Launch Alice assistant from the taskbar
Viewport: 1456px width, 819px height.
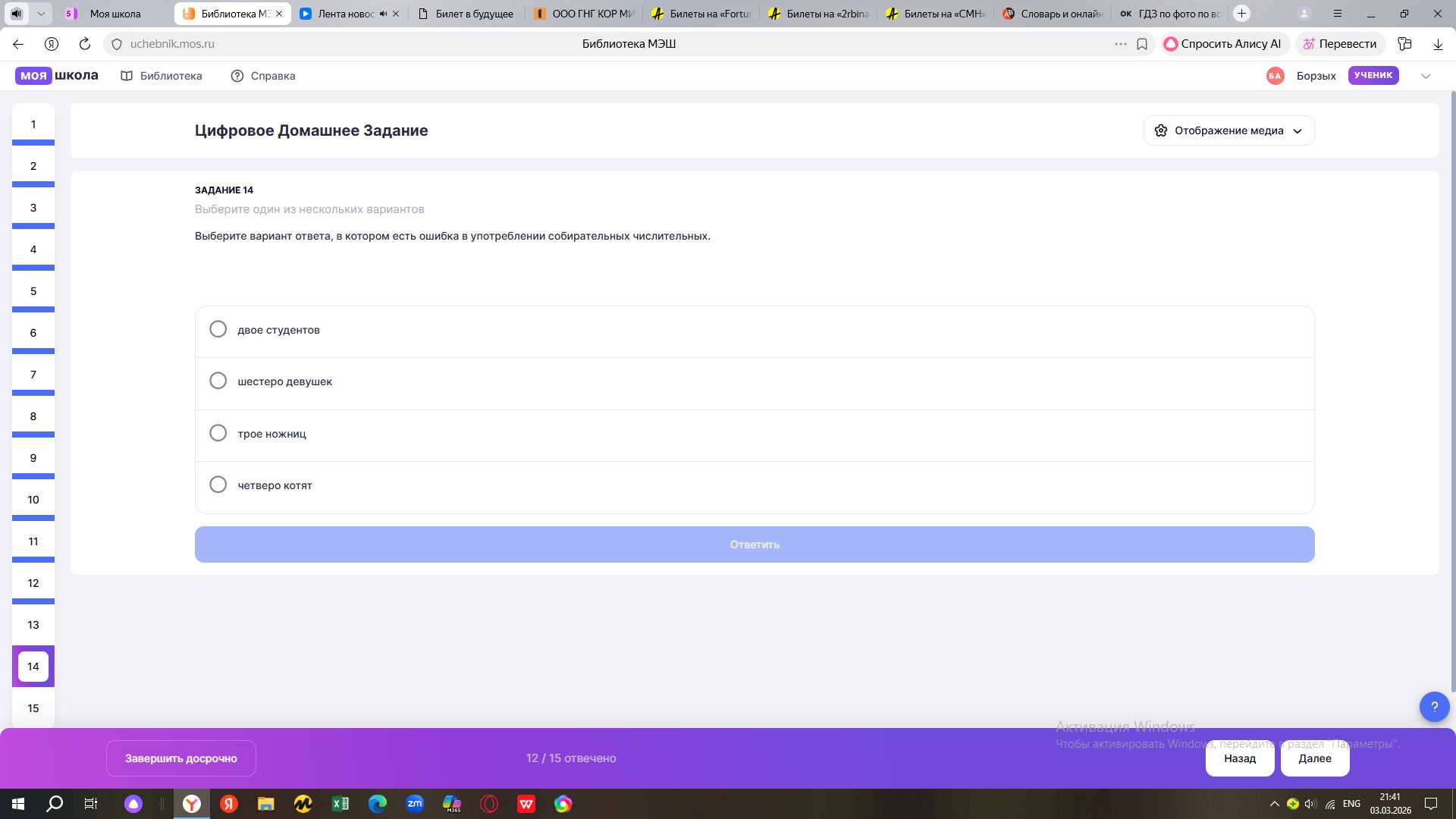coord(133,804)
